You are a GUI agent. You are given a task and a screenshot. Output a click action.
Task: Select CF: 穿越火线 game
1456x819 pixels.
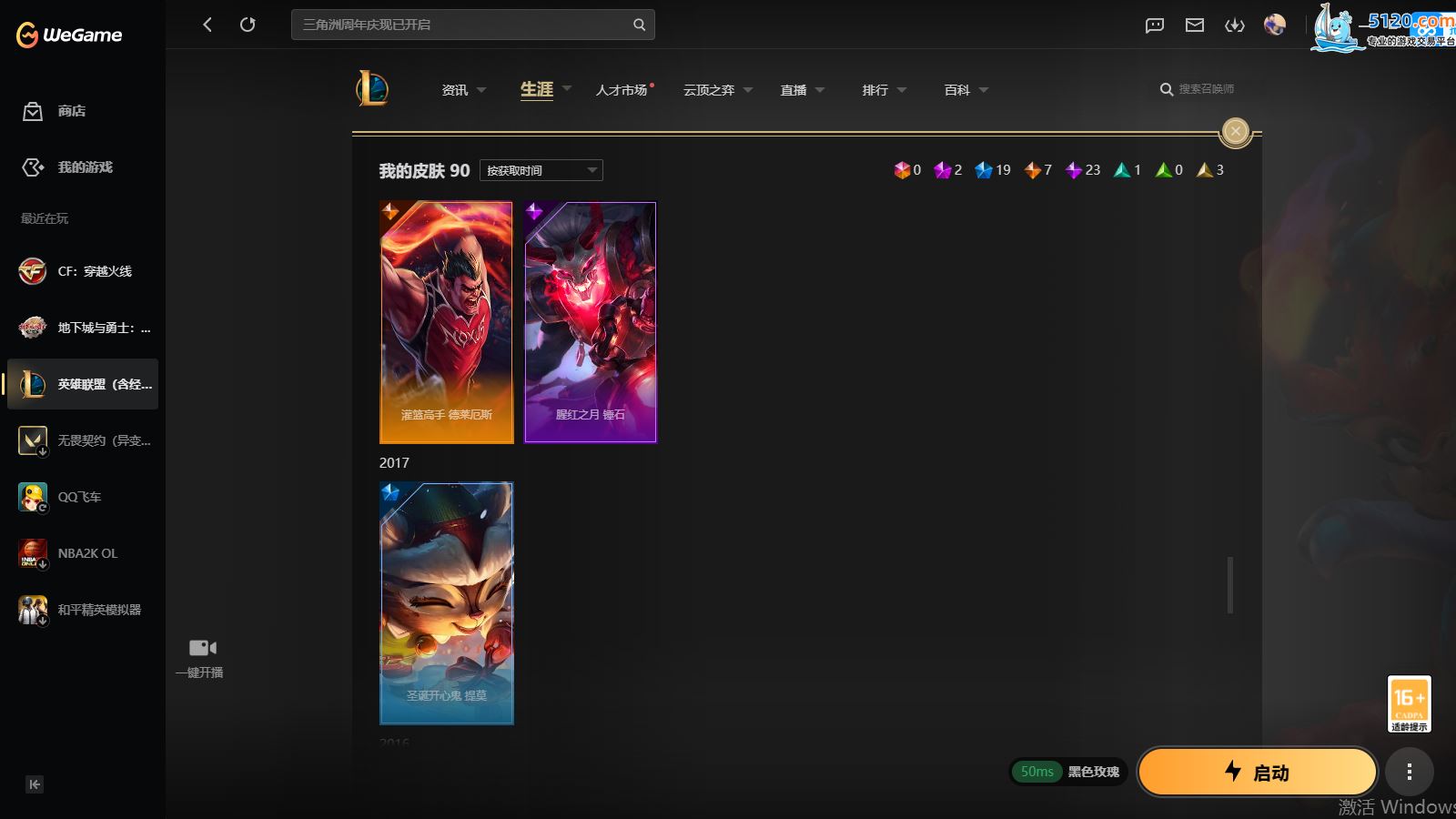pyautogui.click(x=83, y=271)
